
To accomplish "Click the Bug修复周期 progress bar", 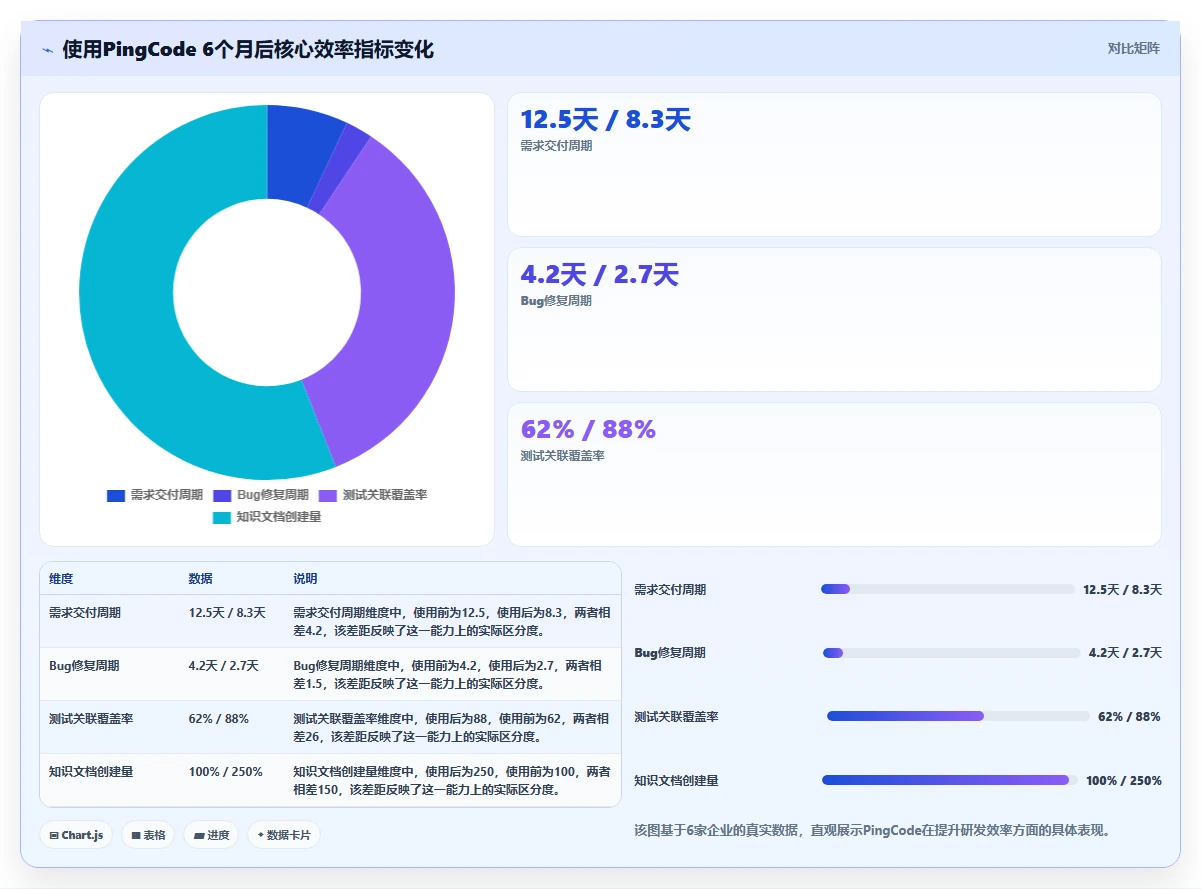I will click(x=952, y=653).
